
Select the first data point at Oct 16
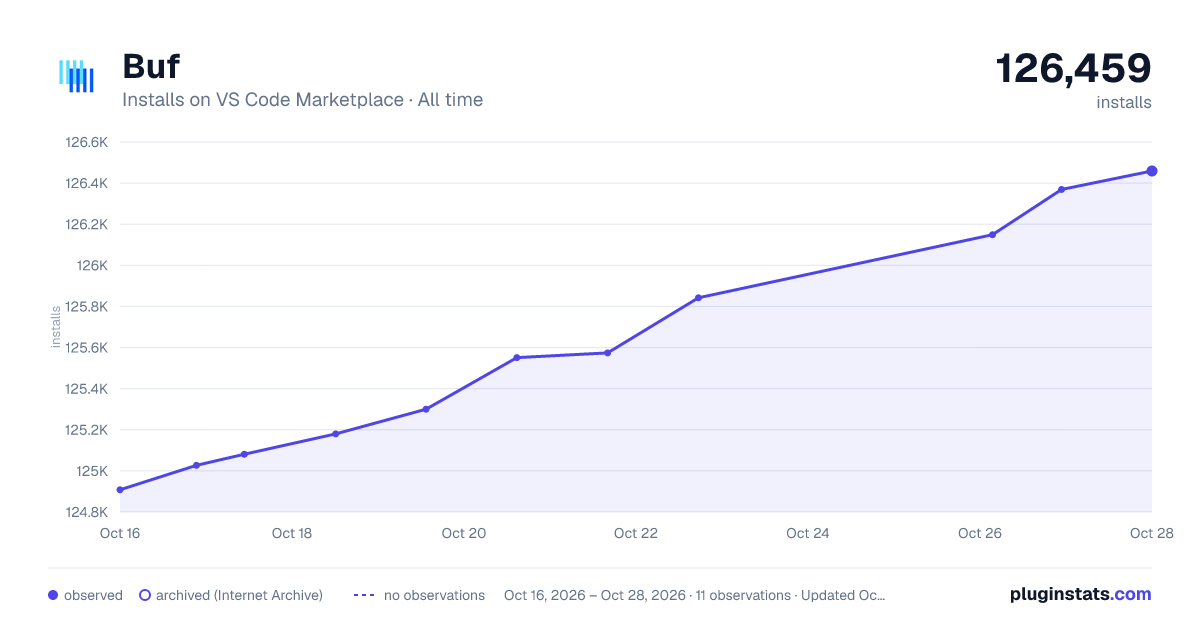pos(120,490)
